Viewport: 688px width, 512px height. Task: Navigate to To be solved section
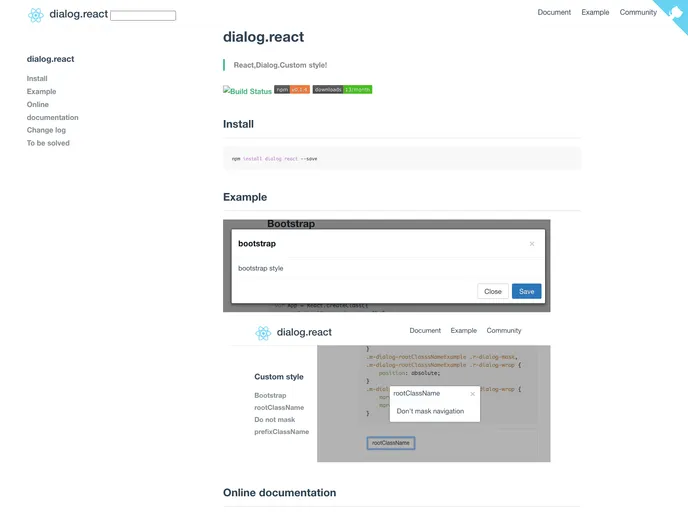pos(48,143)
